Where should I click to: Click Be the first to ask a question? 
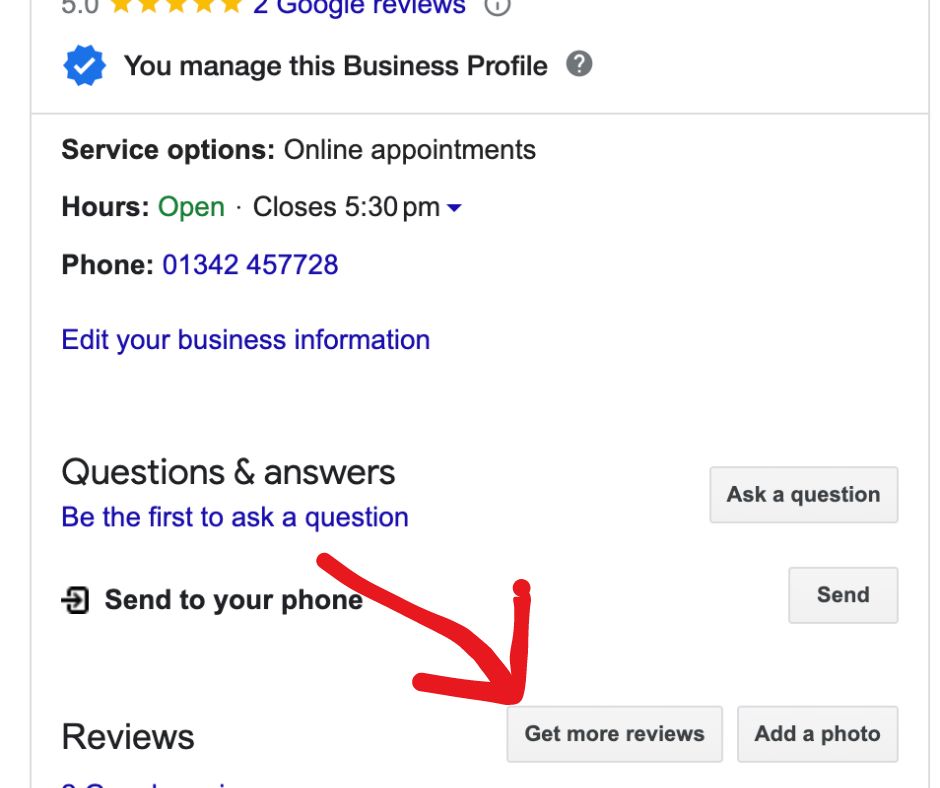(x=233, y=516)
